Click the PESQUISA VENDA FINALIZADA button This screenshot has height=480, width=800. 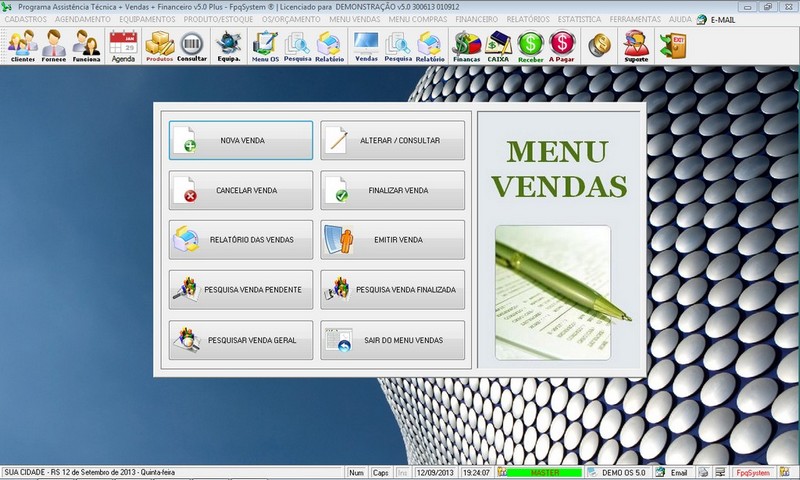[392, 290]
